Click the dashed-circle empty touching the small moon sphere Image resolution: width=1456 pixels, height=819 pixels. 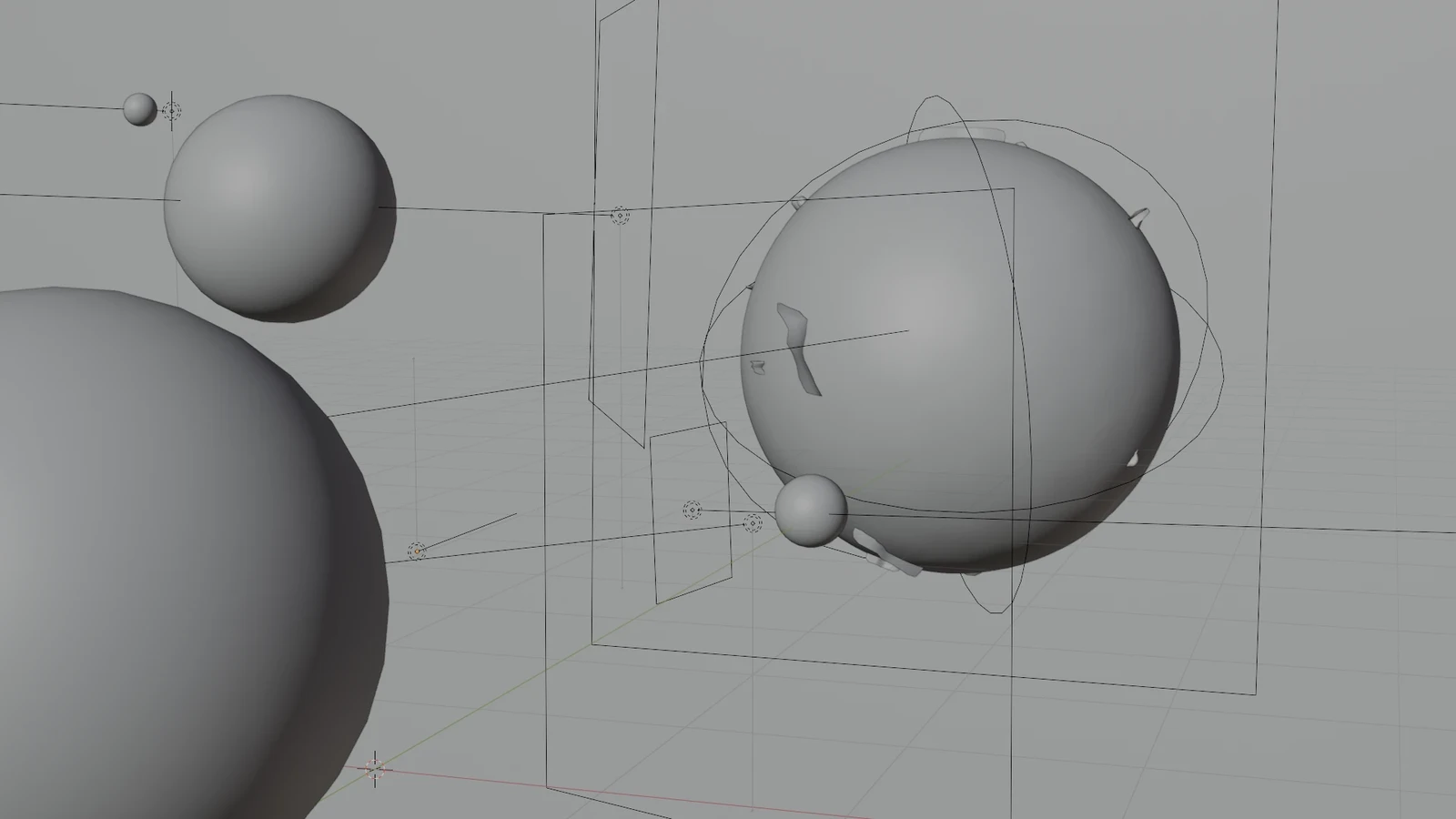[753, 523]
